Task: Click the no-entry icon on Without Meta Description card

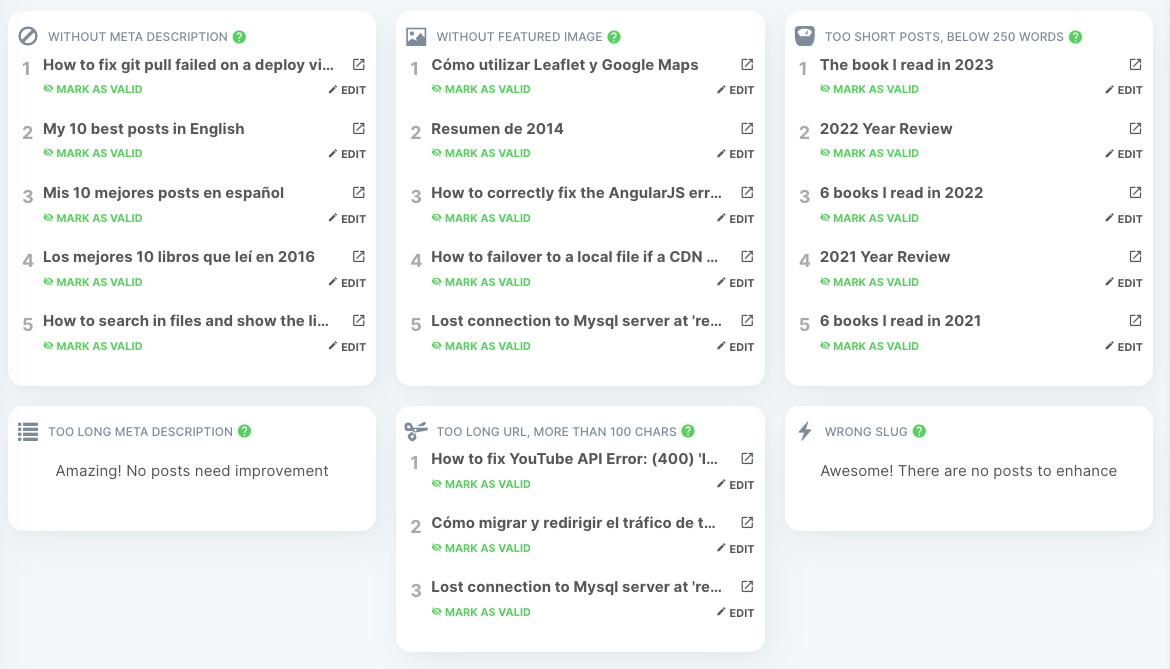Action: coord(25,36)
